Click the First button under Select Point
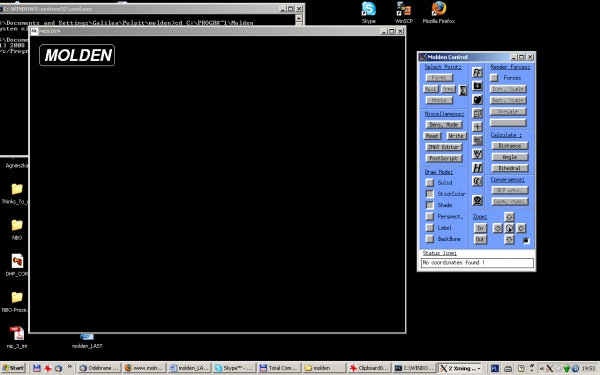Screen dimensions: 600x375 point(439,78)
